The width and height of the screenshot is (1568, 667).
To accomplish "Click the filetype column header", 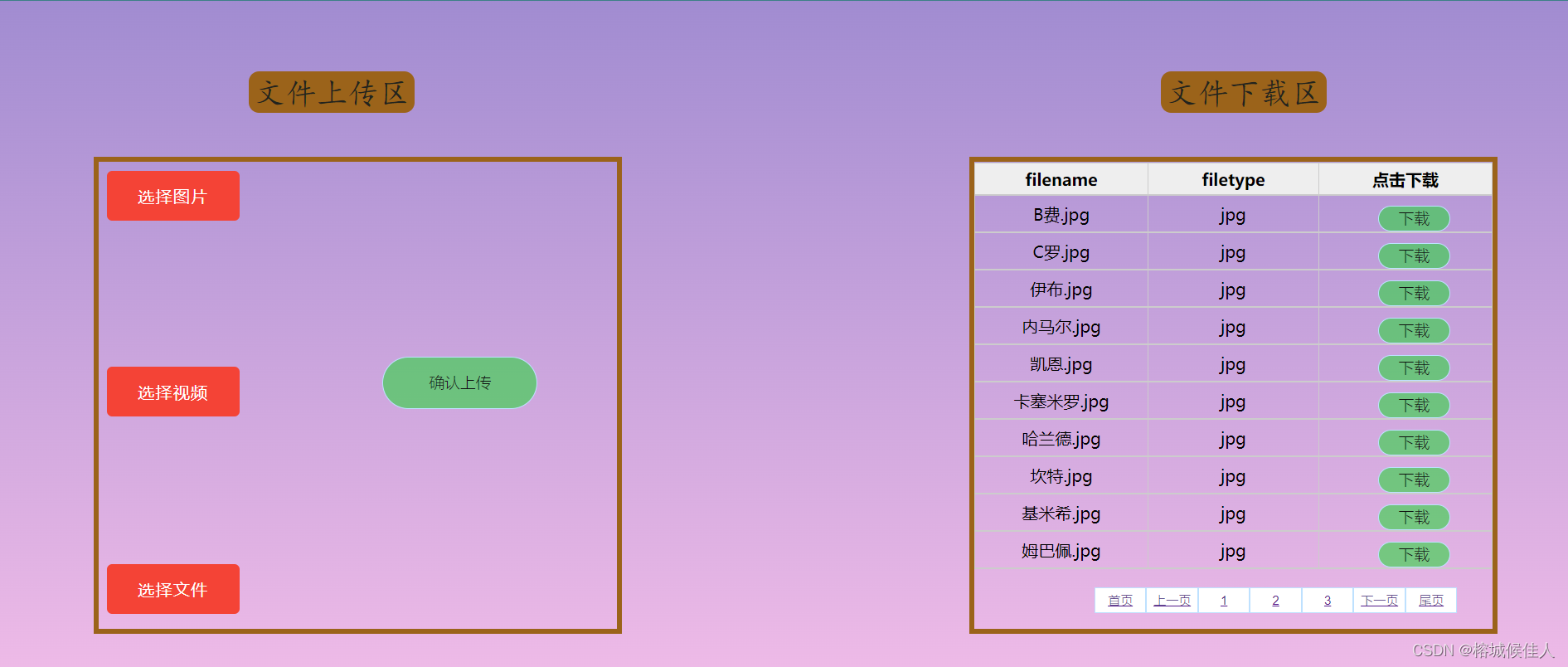I will 1233,179.
